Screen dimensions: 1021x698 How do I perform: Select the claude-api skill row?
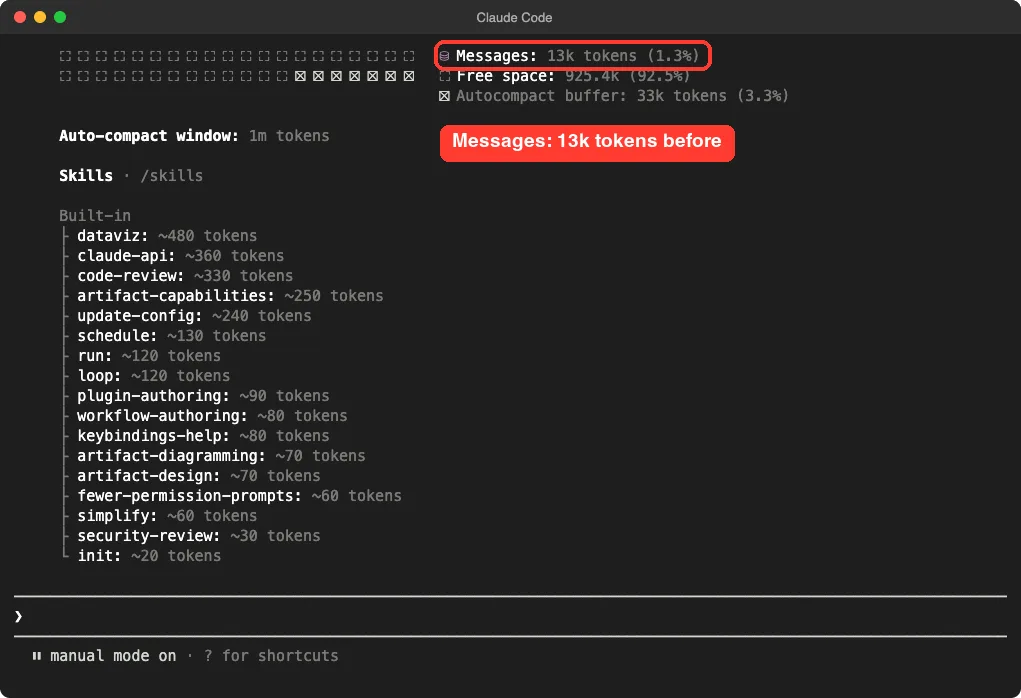[180, 256]
